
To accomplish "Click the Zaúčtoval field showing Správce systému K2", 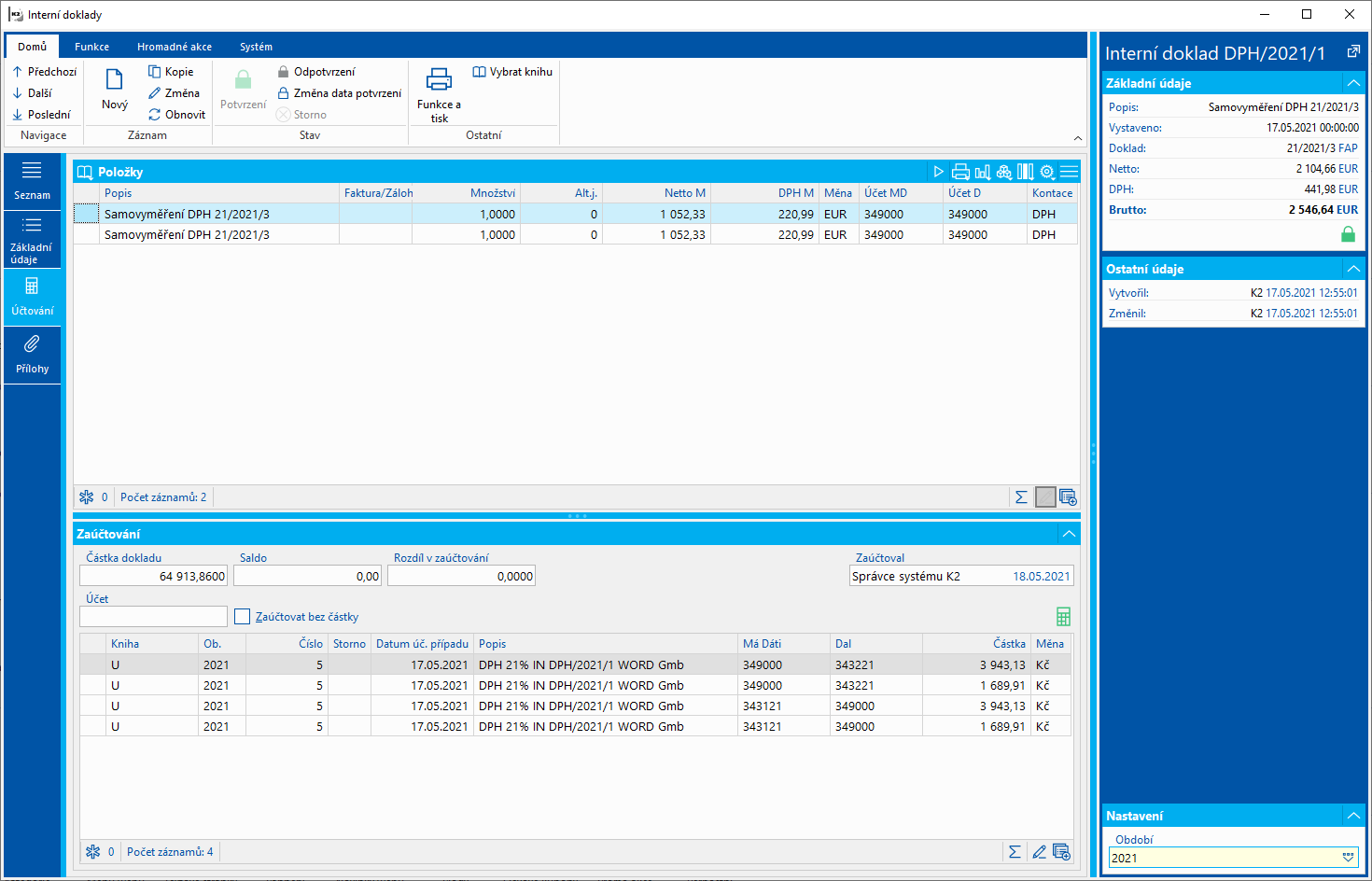I will [961, 576].
